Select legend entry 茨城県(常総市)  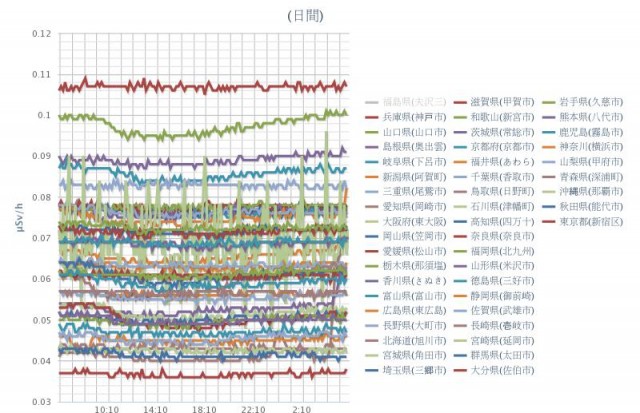494,132
